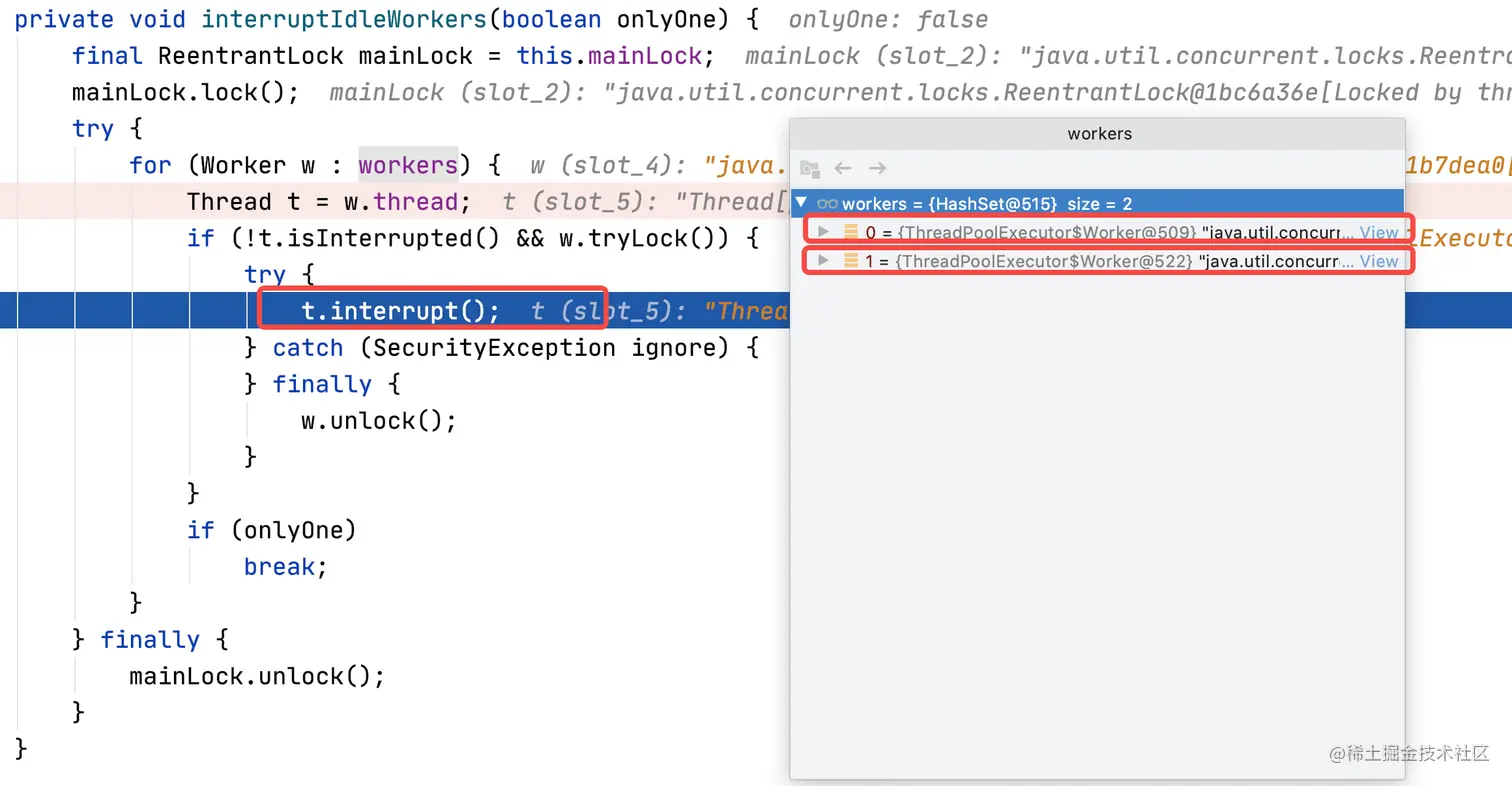This screenshot has width=1512, height=786.
Task: Click element icon of Worker@522 row
Action: [851, 261]
